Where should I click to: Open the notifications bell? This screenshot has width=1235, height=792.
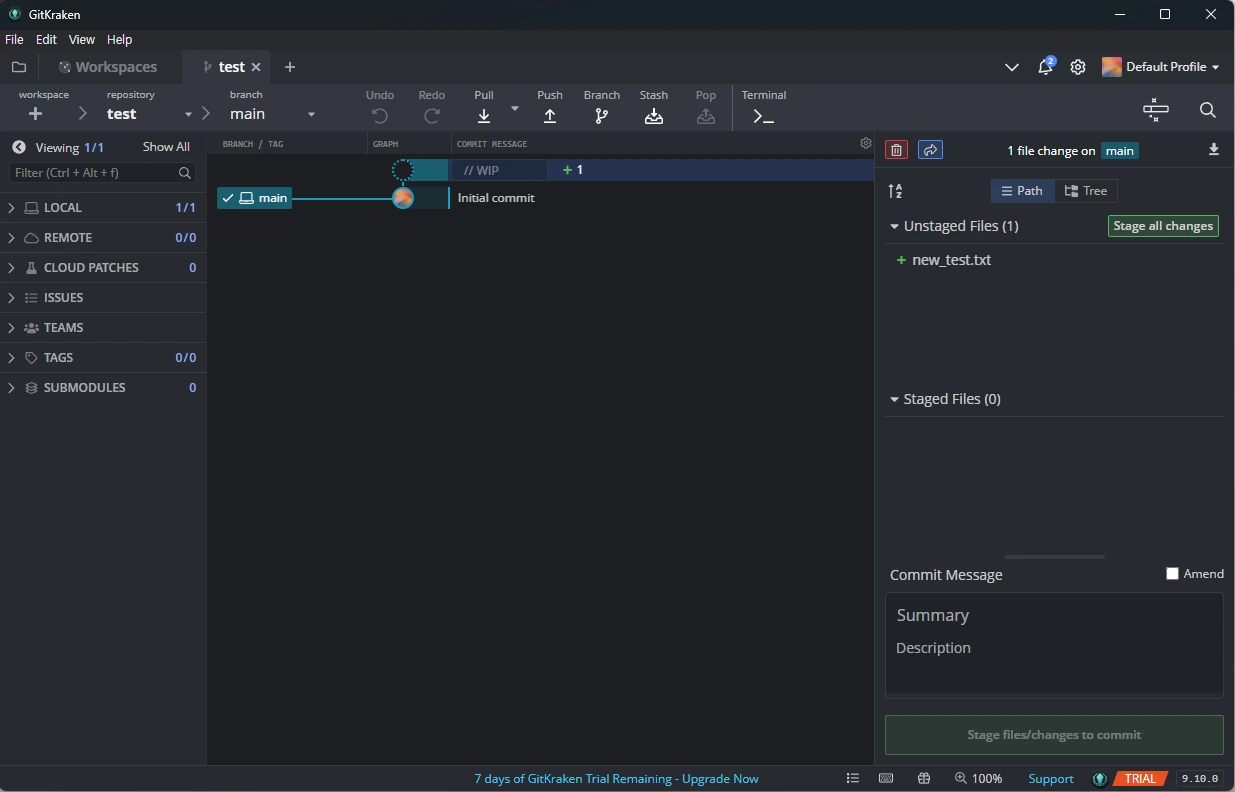[1045, 67]
